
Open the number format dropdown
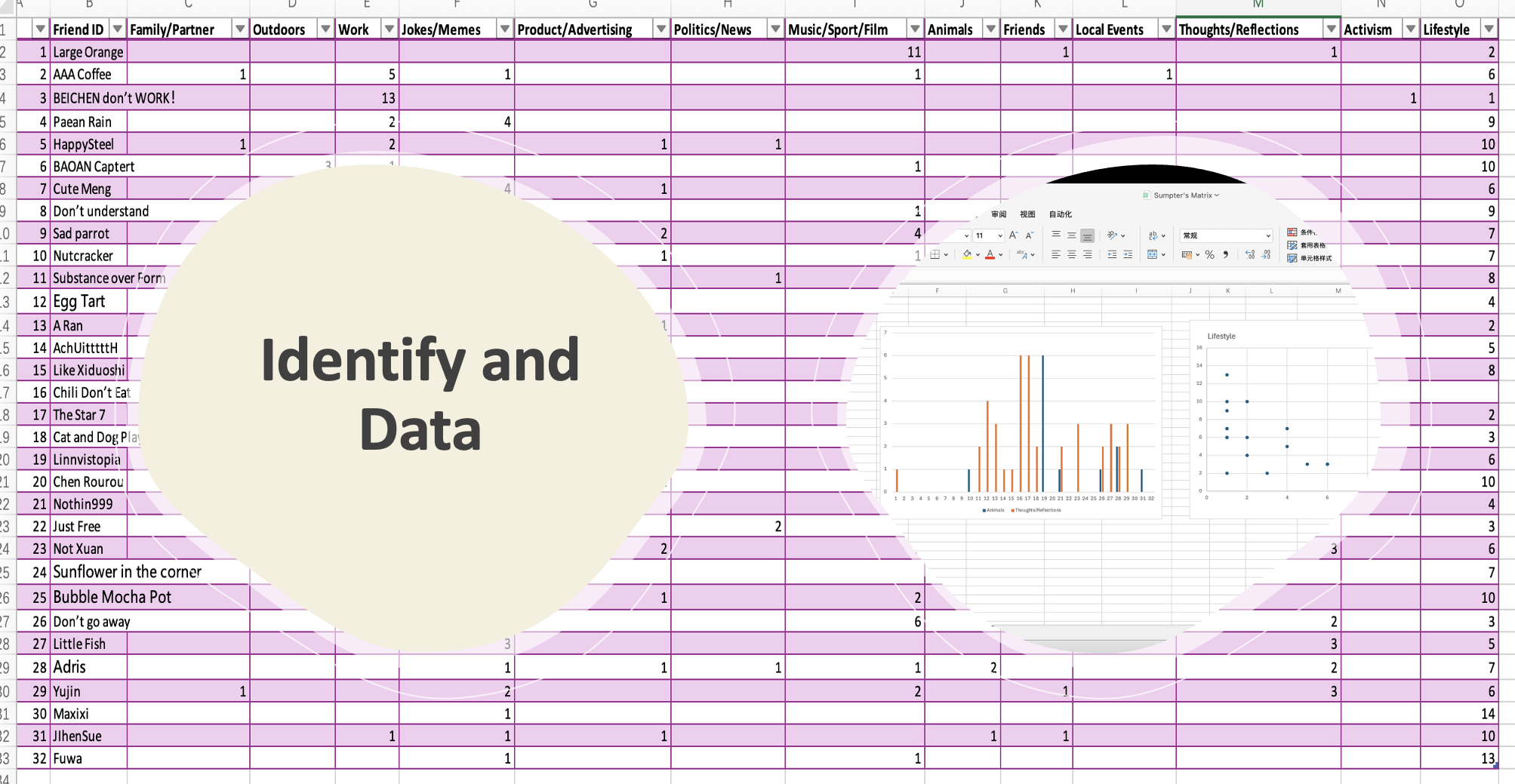(x=1268, y=235)
